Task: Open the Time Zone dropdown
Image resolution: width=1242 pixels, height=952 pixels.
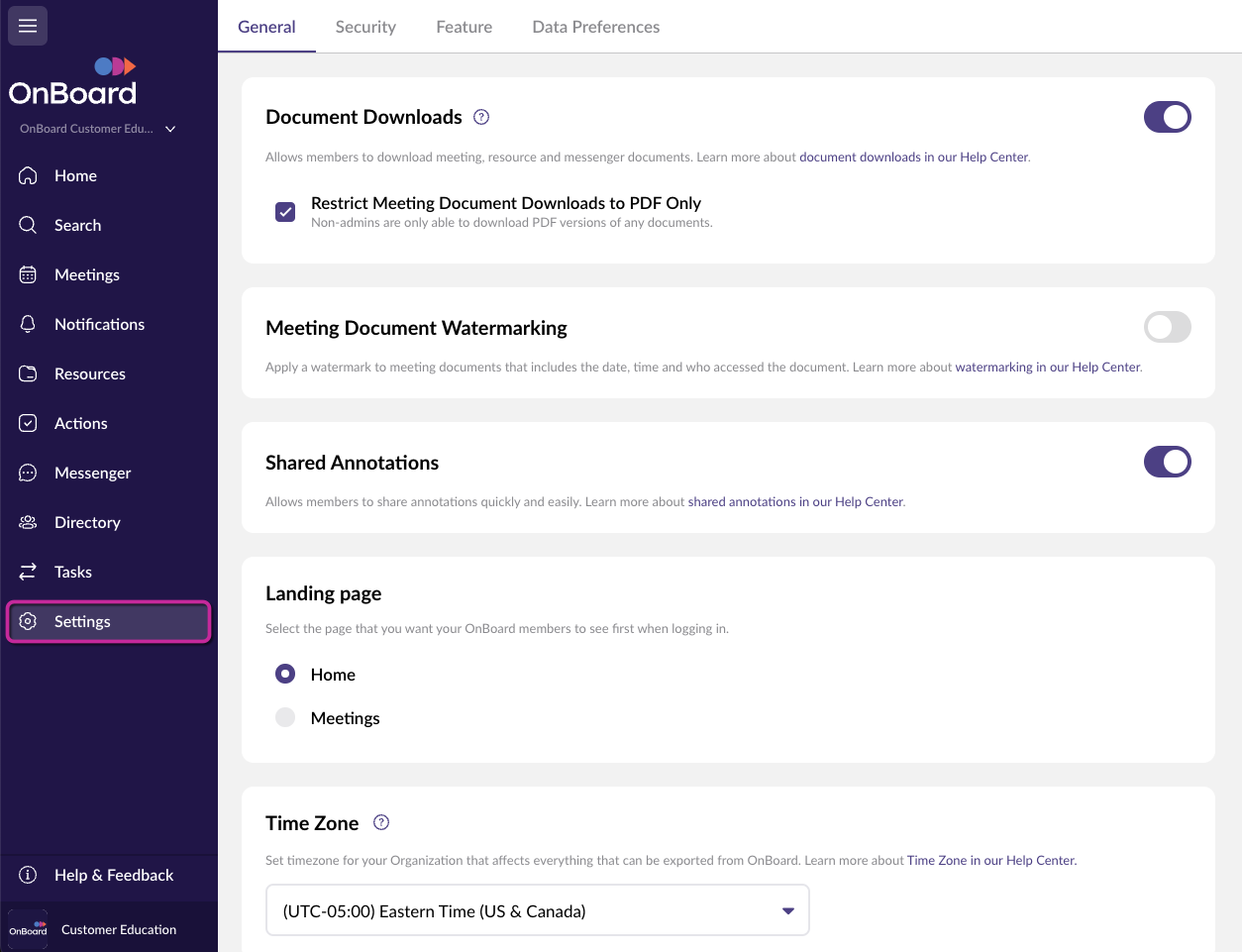Action: click(x=537, y=910)
